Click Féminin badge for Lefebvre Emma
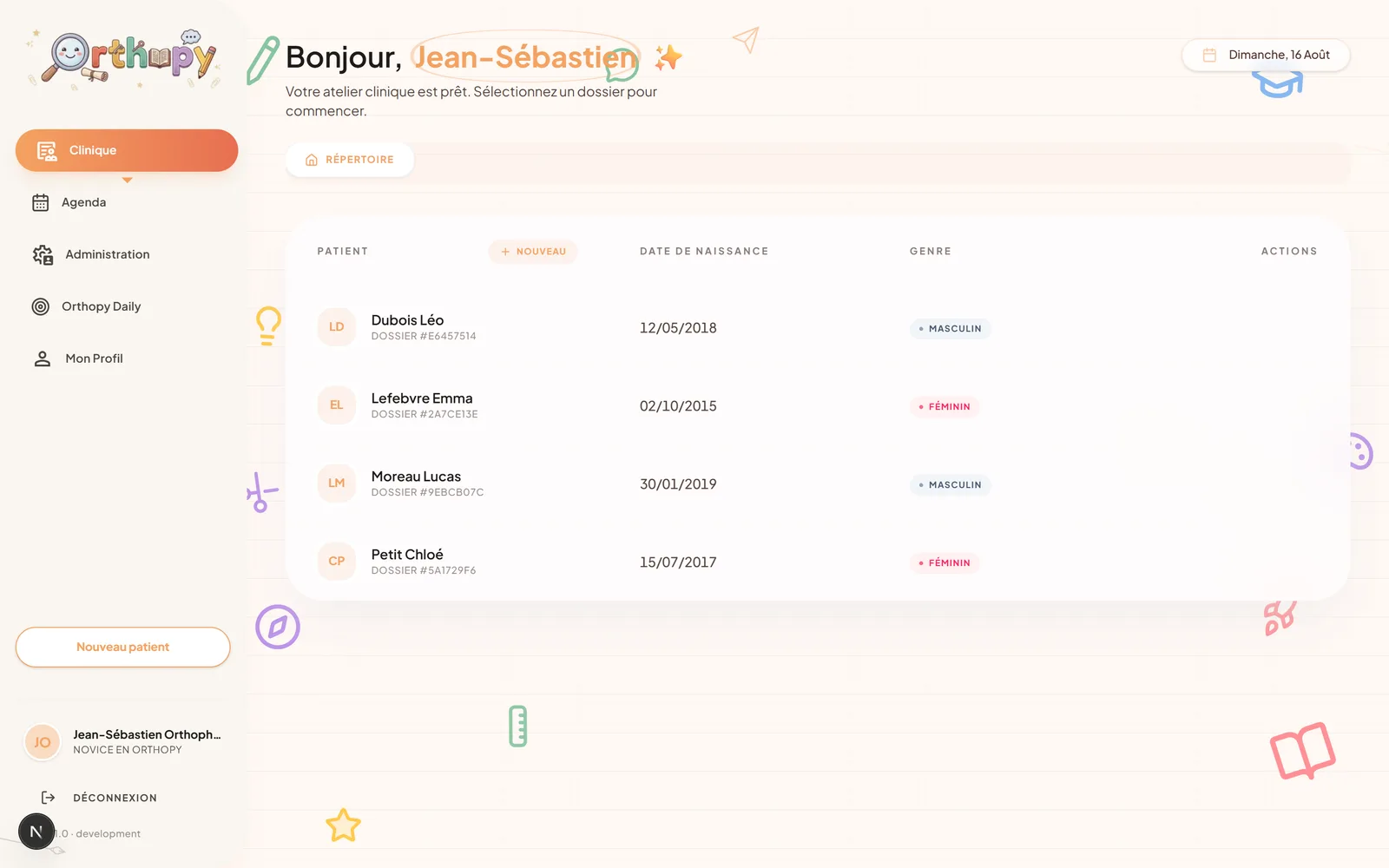This screenshot has height=868, width=1389. (945, 407)
